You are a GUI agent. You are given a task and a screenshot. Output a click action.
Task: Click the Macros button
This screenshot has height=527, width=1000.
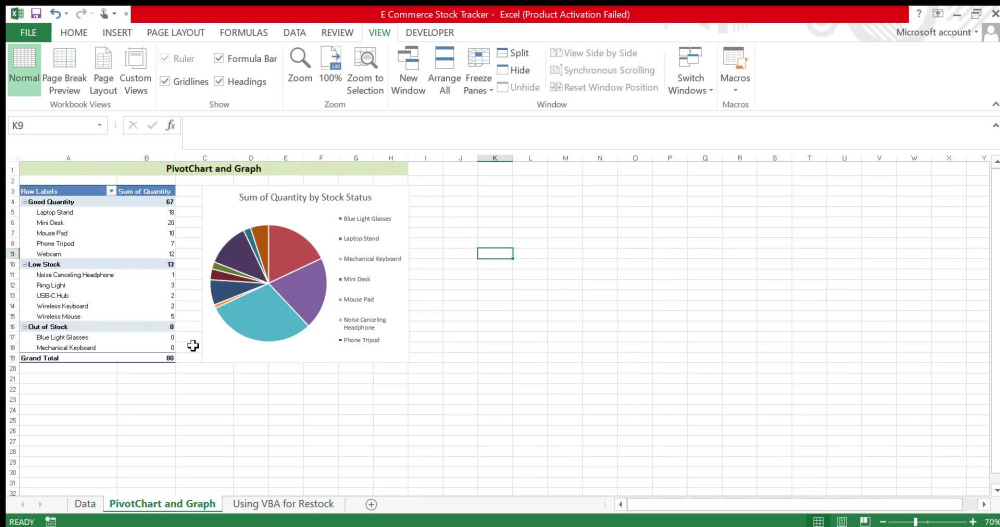735,70
